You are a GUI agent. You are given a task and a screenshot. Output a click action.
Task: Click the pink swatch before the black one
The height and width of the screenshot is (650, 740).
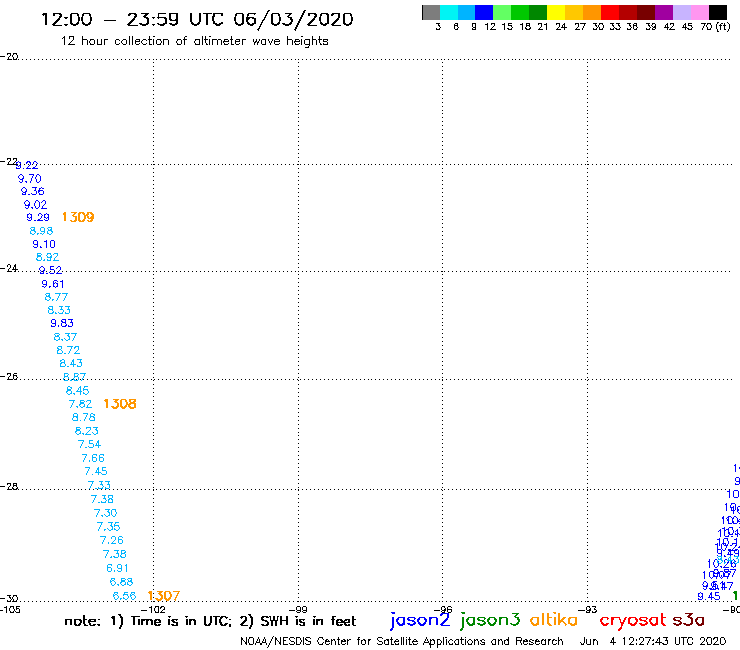[700, 12]
